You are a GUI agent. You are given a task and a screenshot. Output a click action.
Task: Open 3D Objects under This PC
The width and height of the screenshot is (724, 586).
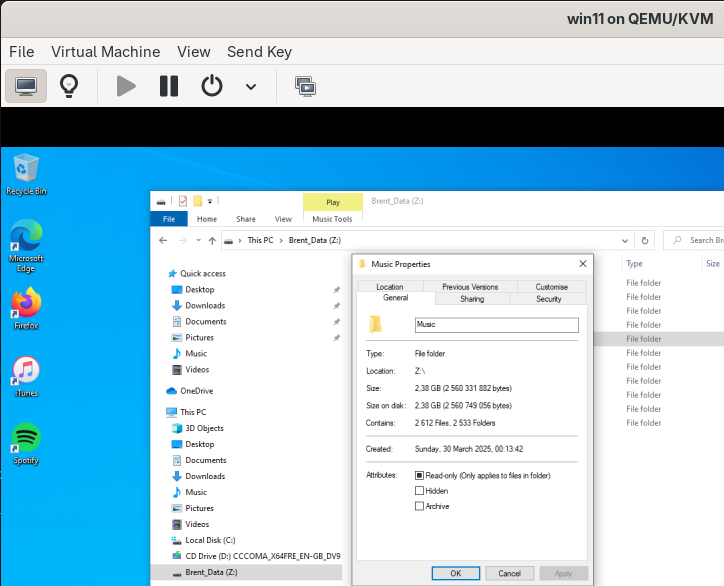[198, 428]
